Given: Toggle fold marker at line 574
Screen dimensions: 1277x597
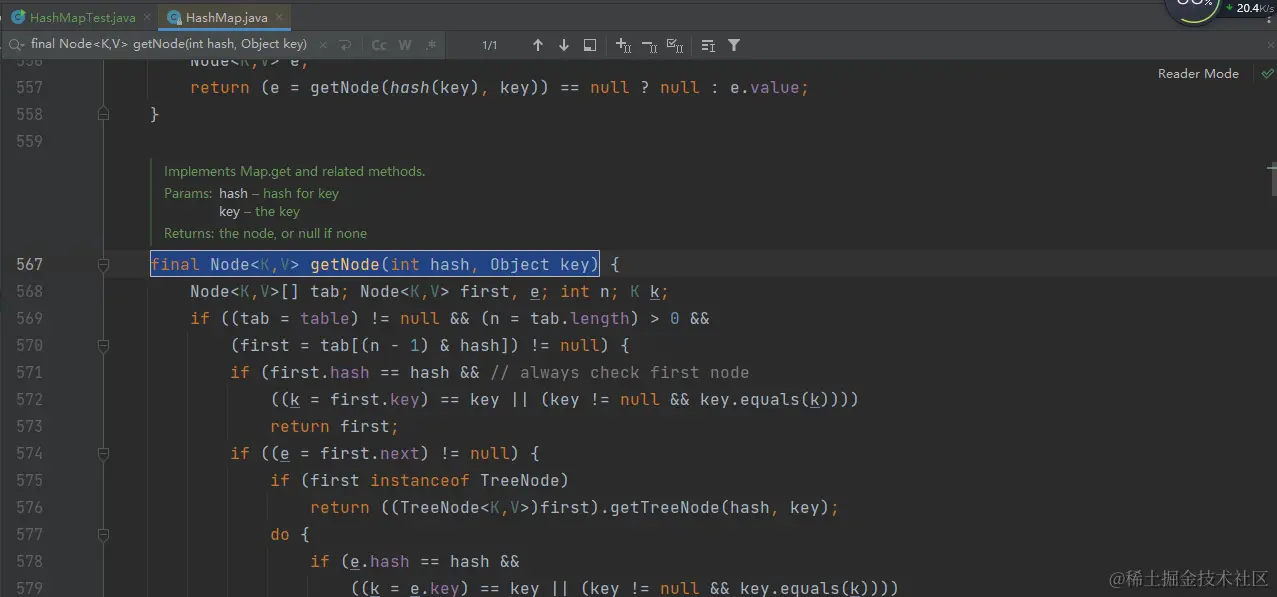Looking at the screenshot, I should tap(103, 454).
